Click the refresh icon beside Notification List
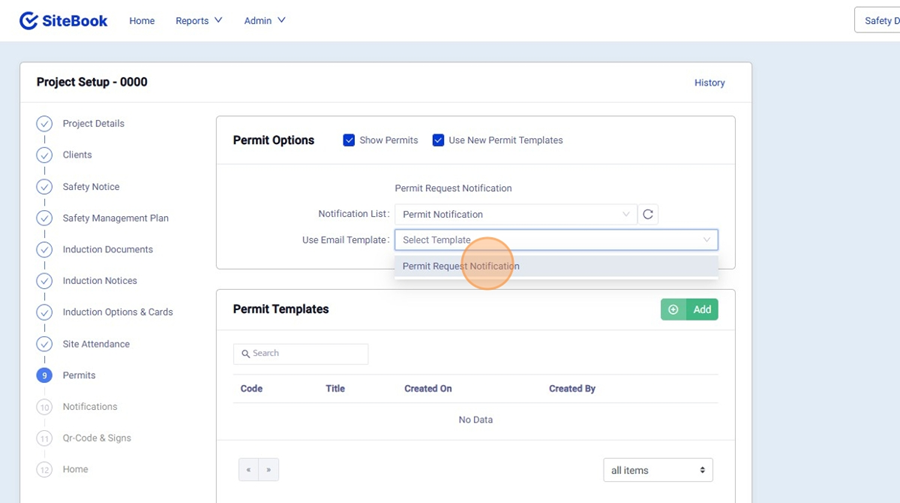 pos(648,214)
